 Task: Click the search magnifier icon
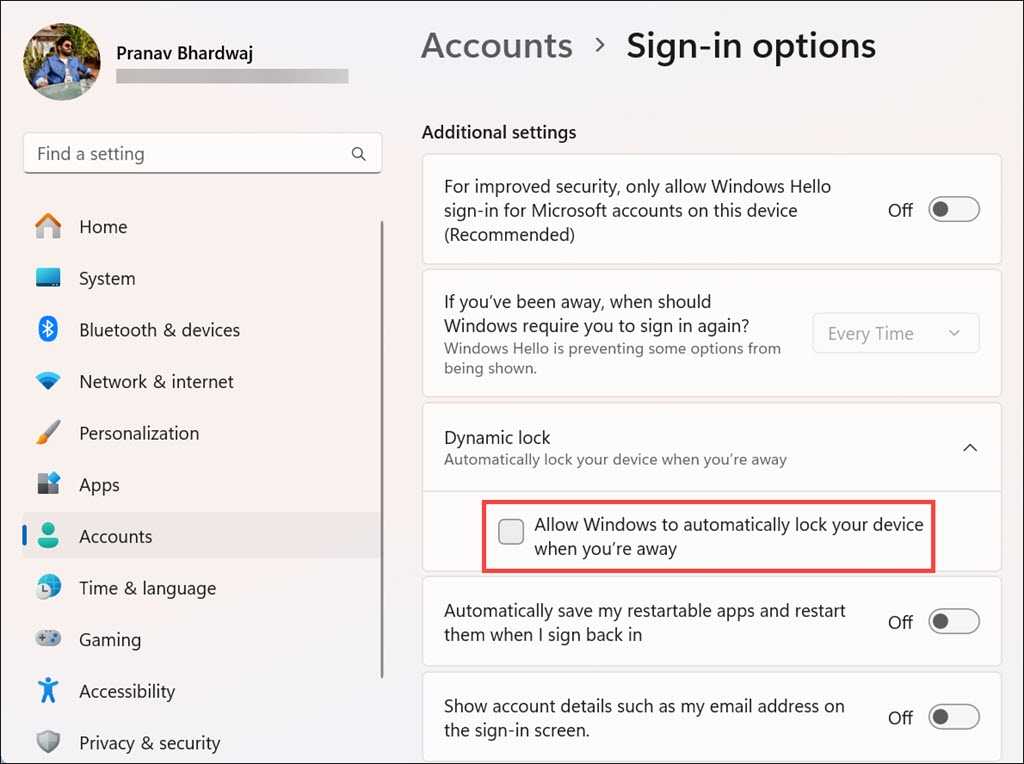pos(359,154)
